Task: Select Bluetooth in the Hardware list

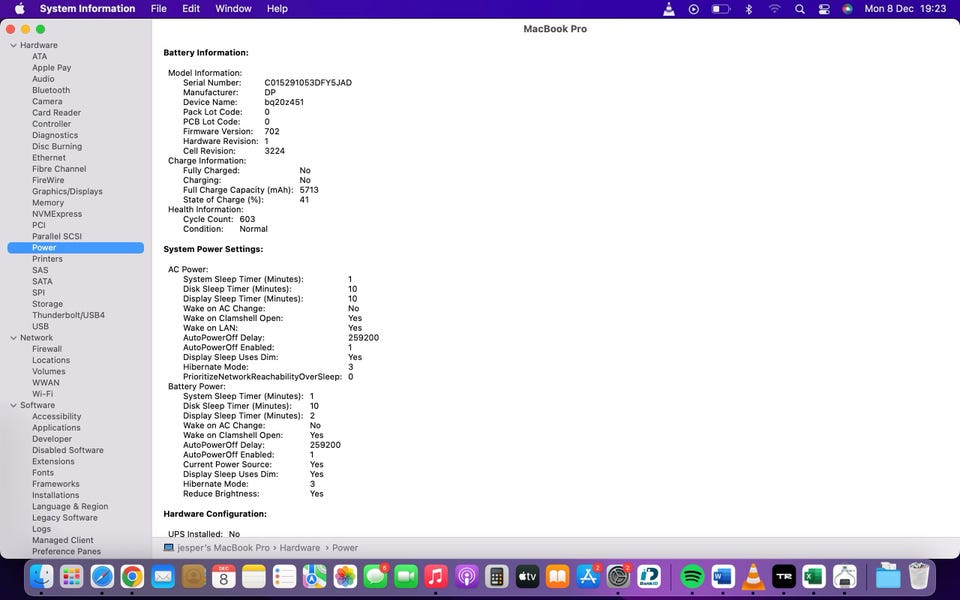Action: [x=51, y=90]
